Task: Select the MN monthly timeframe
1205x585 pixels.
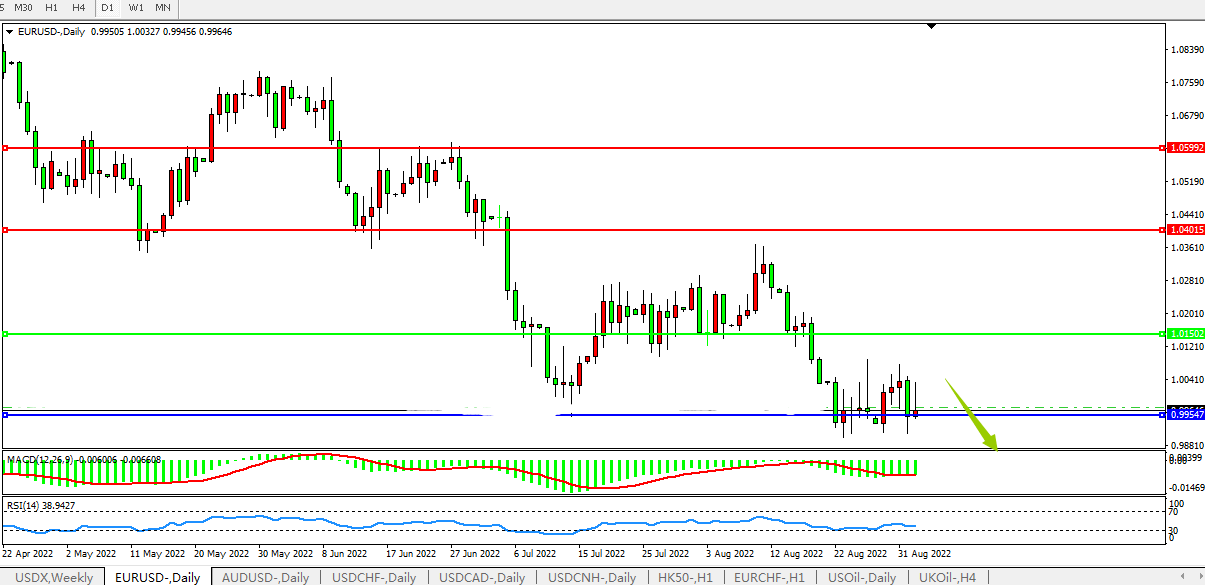Action: tap(163, 8)
